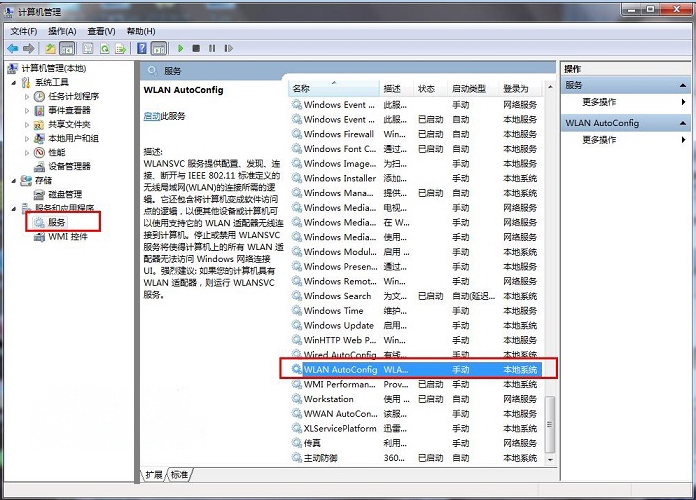Sort by the 状态 column header

[x=431, y=88]
